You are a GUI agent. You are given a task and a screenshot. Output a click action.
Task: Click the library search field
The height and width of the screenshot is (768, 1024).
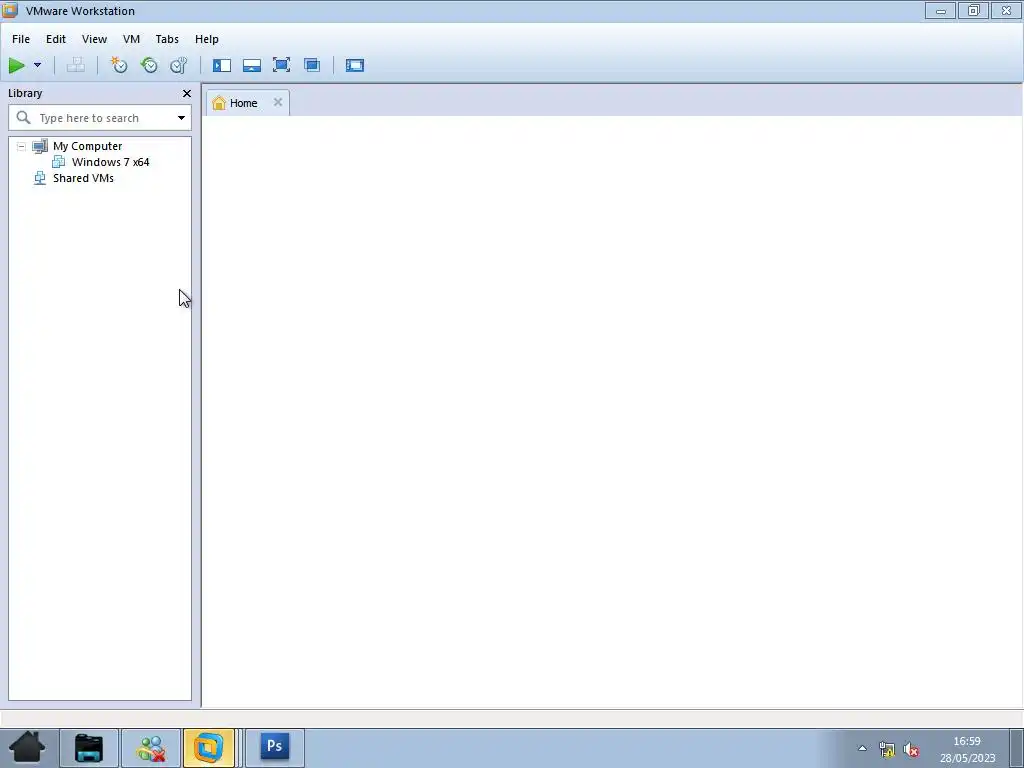point(100,118)
